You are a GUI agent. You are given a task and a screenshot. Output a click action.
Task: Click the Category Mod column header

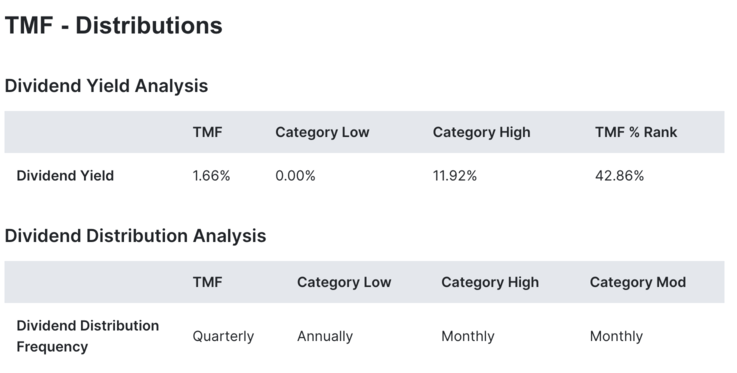point(638,282)
